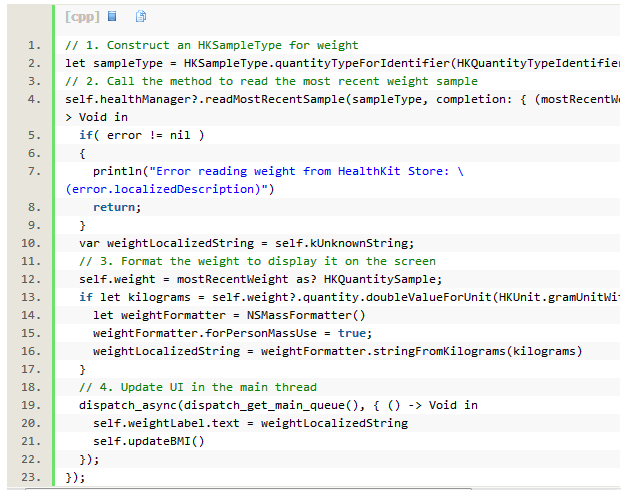Screen dimensions: 624x490
Task: Click line number 1 in the gutter
Action: pyautogui.click(x=35, y=45)
